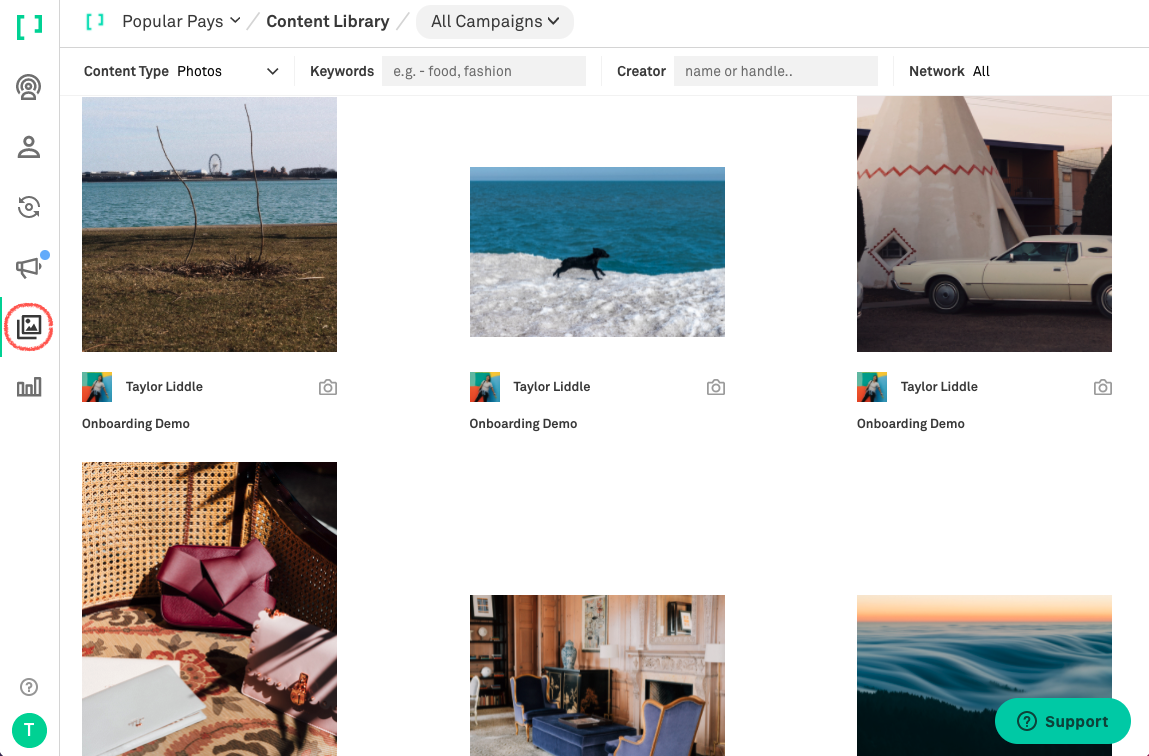The height and width of the screenshot is (756, 1149).
Task: Click the Content Library breadcrumb
Action: click(x=327, y=21)
